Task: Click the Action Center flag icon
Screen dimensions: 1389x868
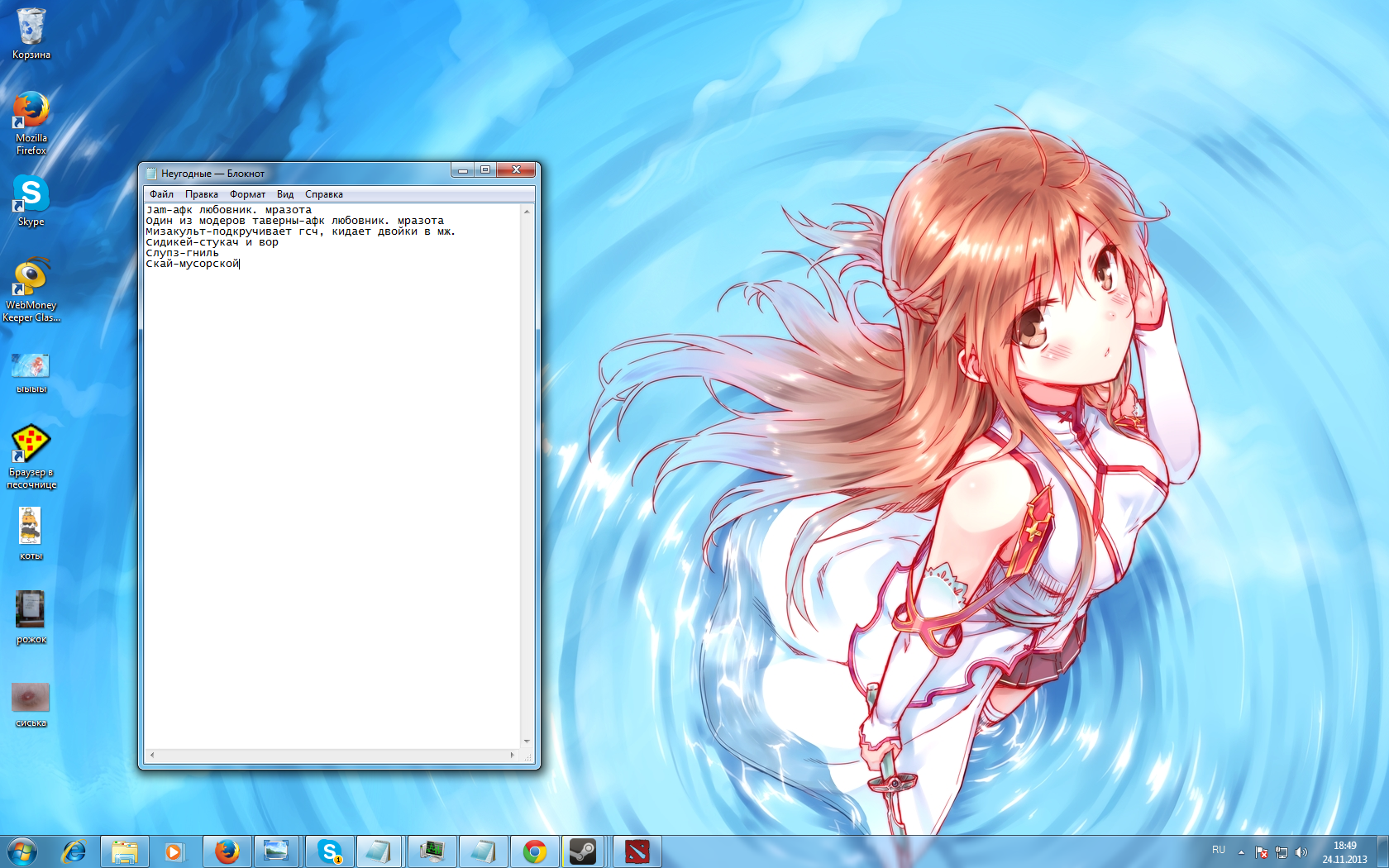Action: click(1262, 851)
